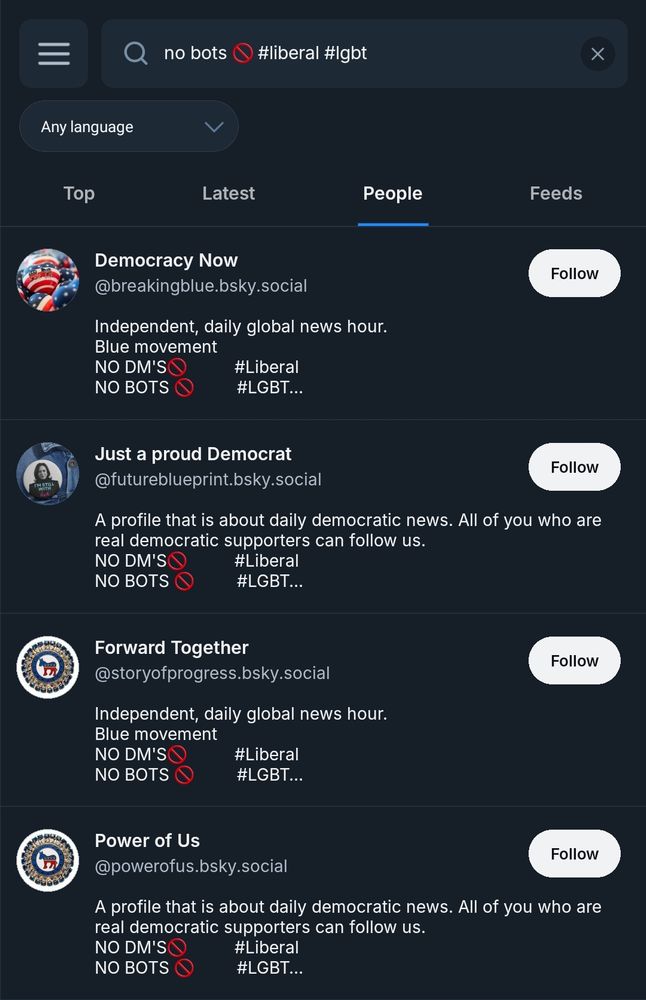Switch to the Top tab
The width and height of the screenshot is (646, 1000).
pyautogui.click(x=79, y=193)
